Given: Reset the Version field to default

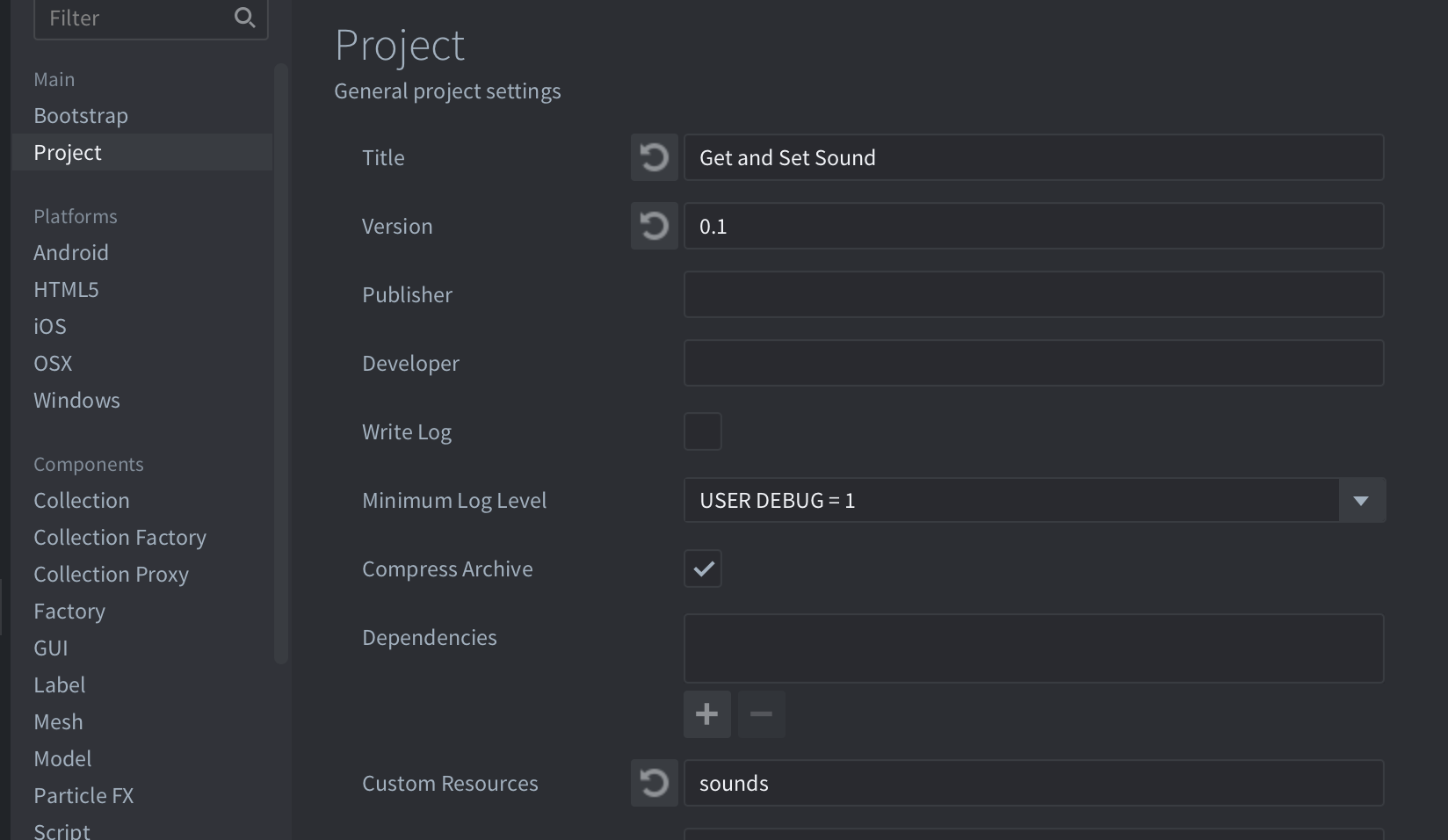Looking at the screenshot, I should tap(654, 226).
